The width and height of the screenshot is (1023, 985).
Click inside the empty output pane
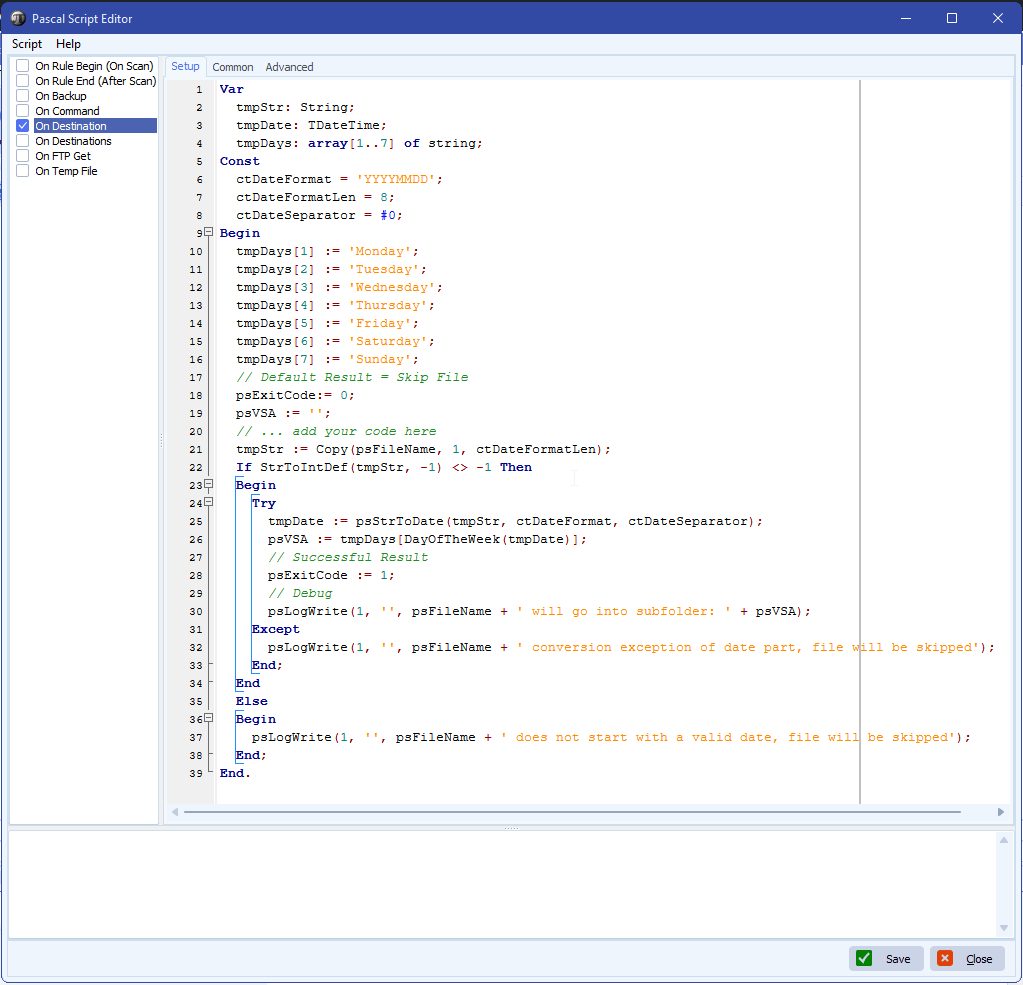coord(500,884)
